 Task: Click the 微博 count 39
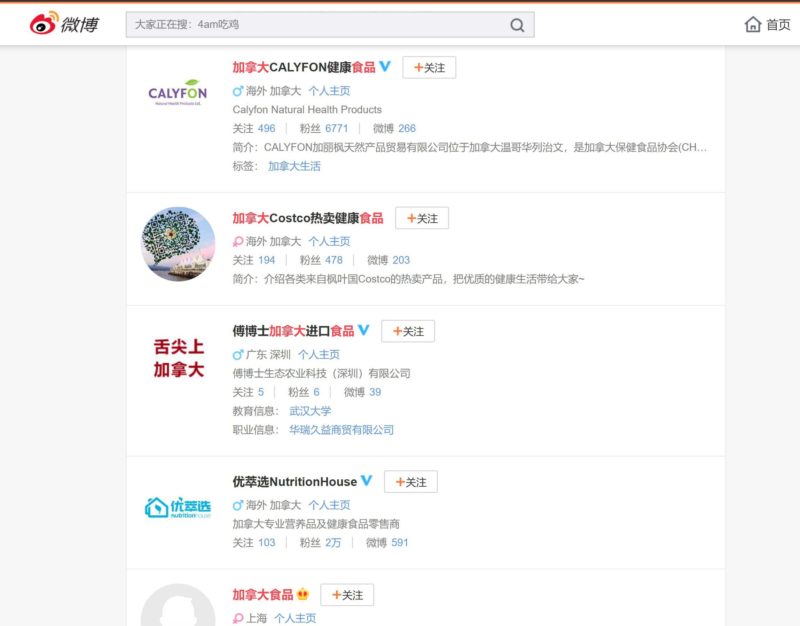375,392
